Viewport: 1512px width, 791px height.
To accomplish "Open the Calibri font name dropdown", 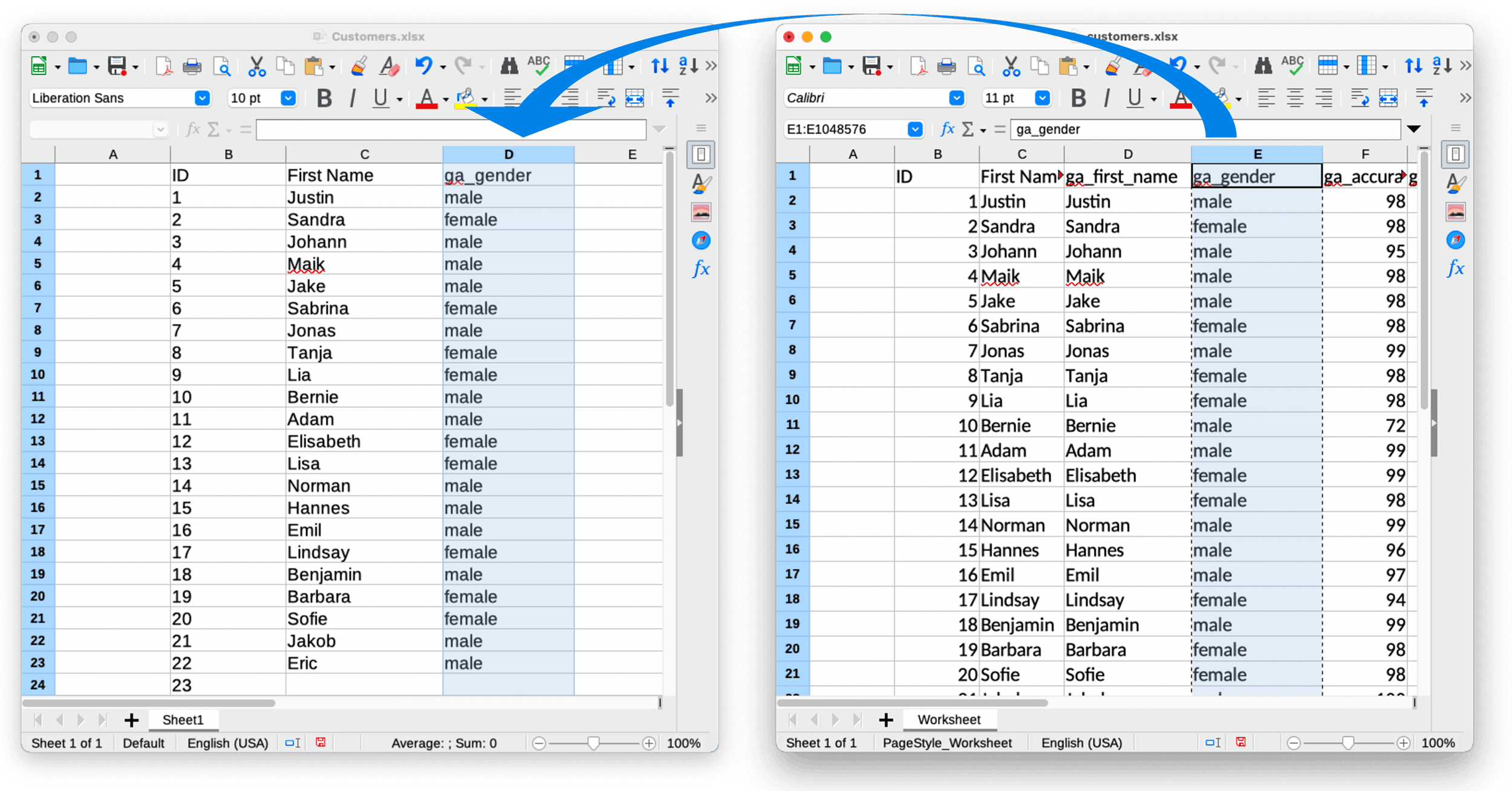I will (x=956, y=98).
